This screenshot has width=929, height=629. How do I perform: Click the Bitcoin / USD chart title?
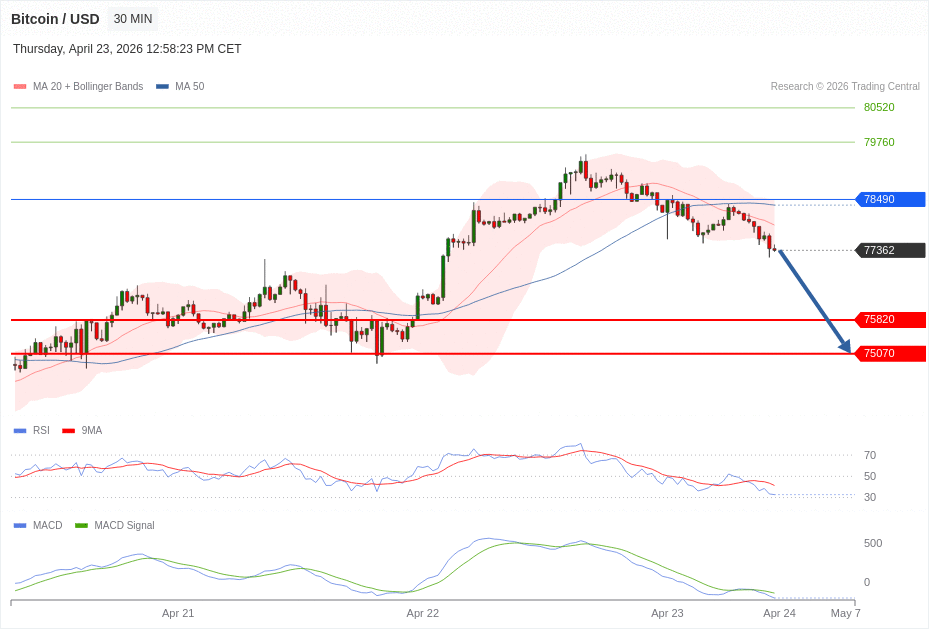(55, 19)
